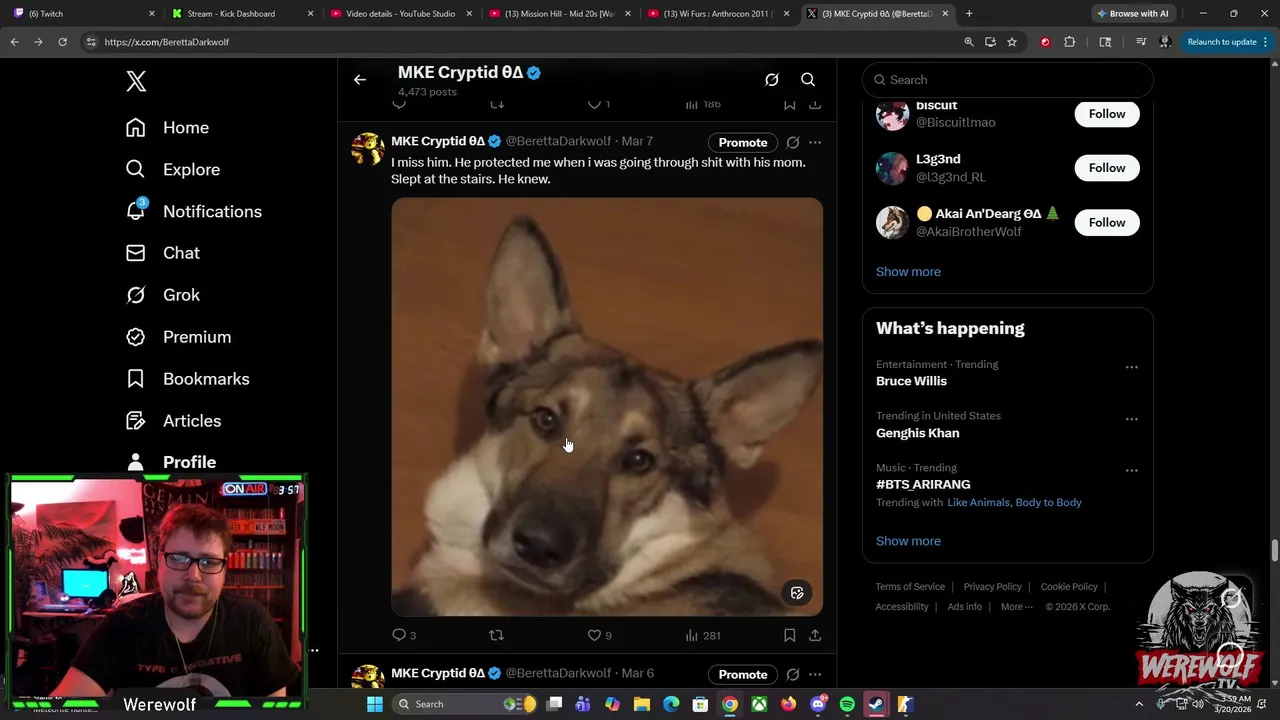Viewport: 1280px width, 720px height.
Task: Open Windows Start menu
Action: tap(375, 704)
